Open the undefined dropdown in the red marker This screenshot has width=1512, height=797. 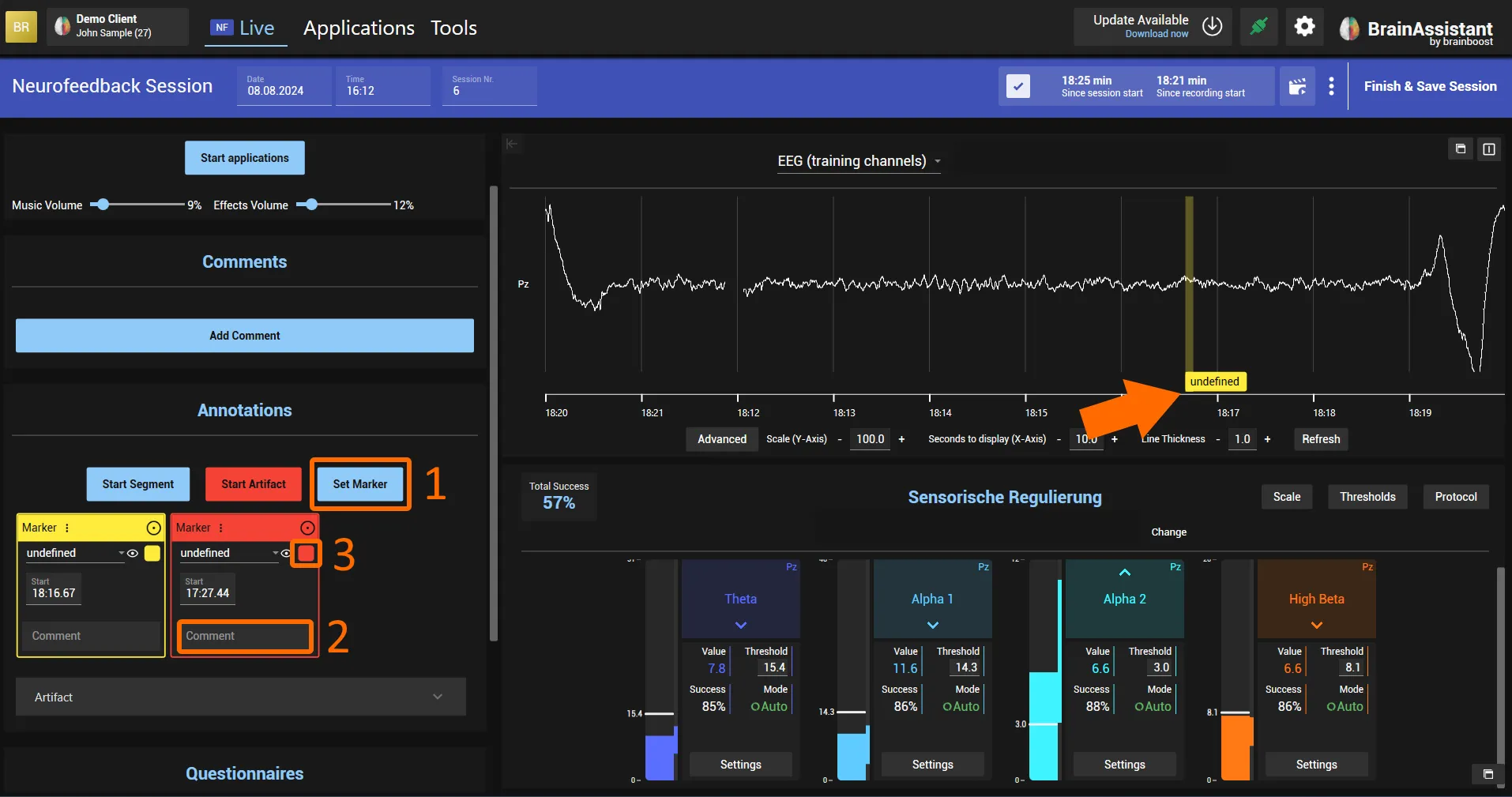click(x=229, y=553)
